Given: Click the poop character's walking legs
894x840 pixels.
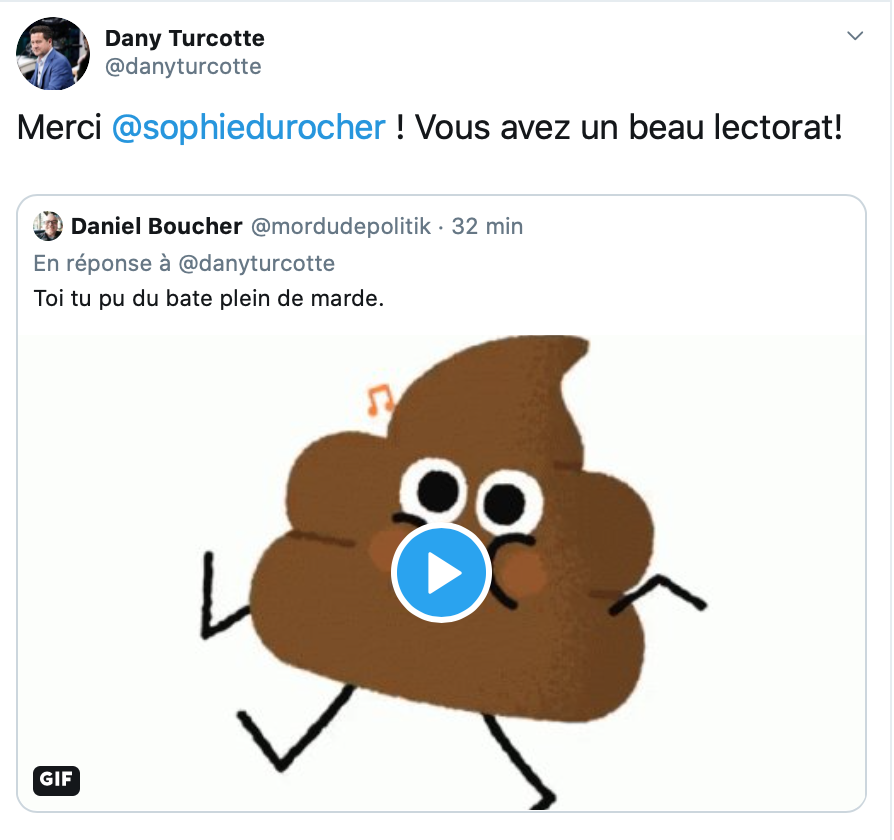Looking at the screenshot, I should [396, 747].
